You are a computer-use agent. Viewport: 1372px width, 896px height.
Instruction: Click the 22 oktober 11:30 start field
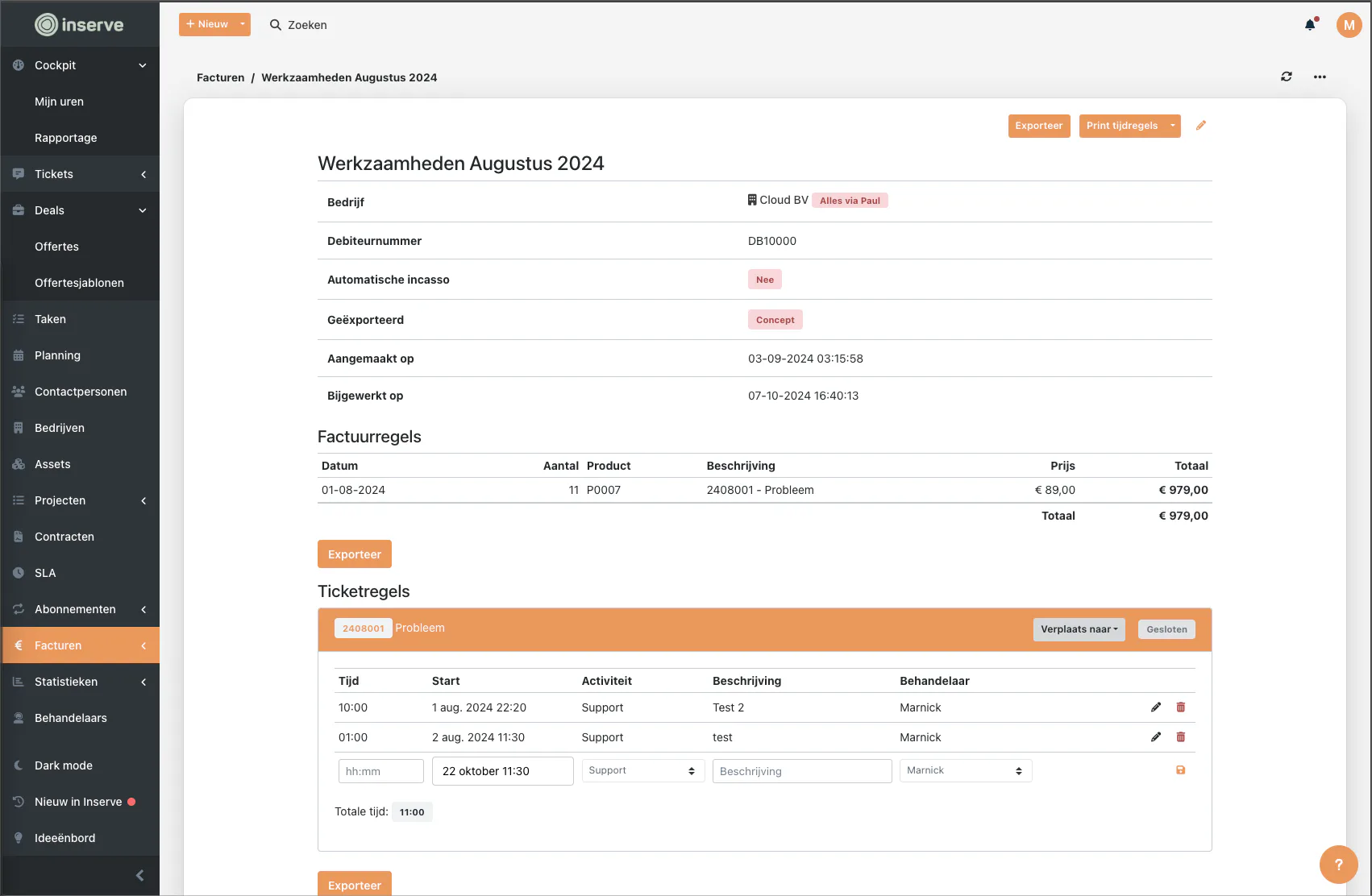(x=503, y=771)
